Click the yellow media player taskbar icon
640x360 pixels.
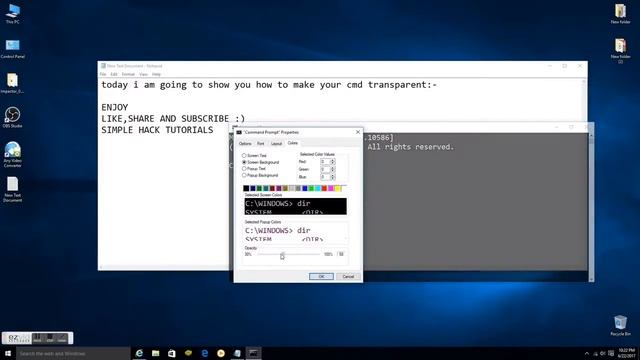(x=221, y=353)
